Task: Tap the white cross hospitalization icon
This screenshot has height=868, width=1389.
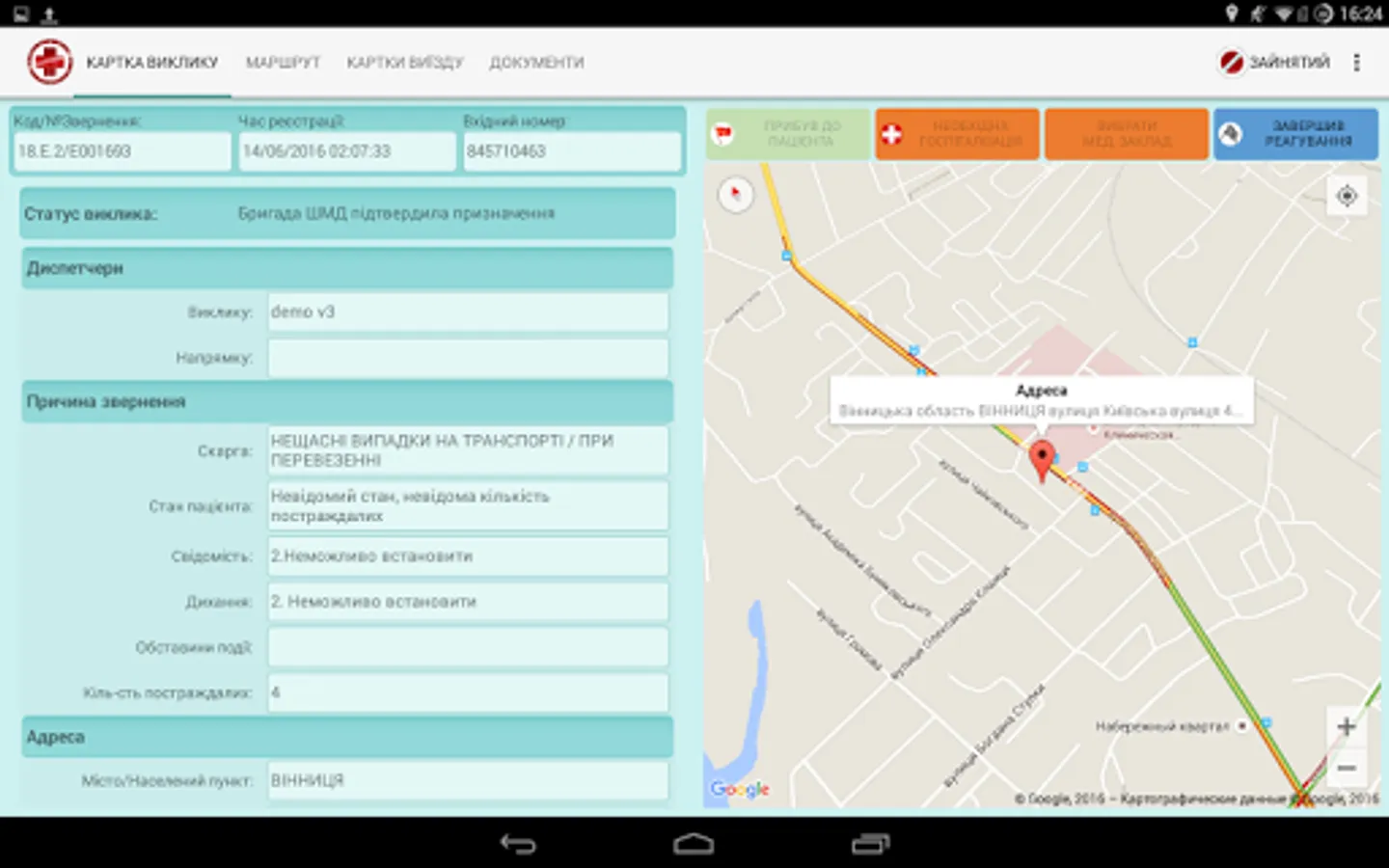Action: click(x=892, y=134)
